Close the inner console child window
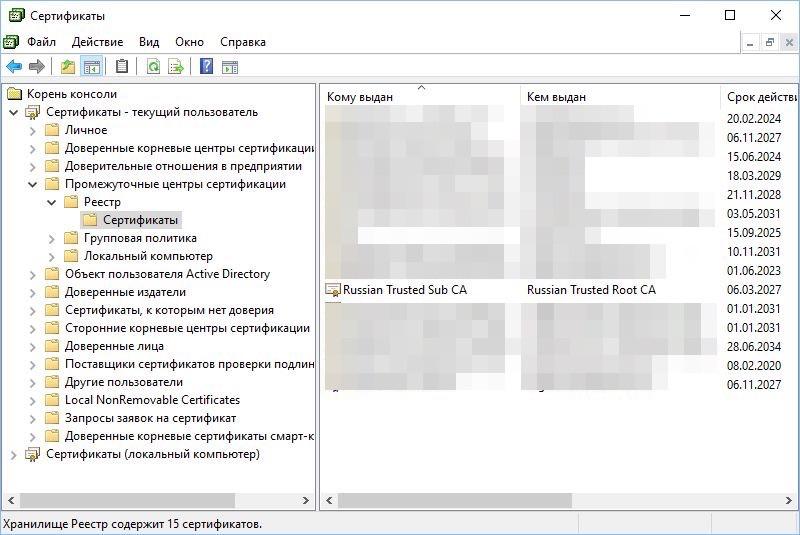The image size is (800, 535). click(x=789, y=43)
